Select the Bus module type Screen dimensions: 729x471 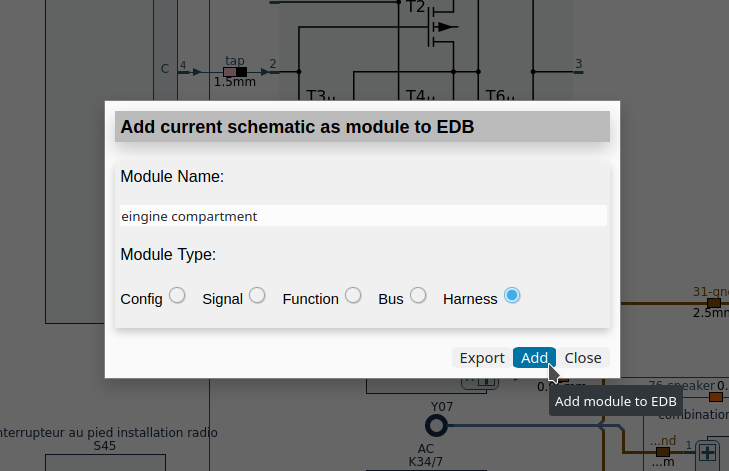point(418,295)
